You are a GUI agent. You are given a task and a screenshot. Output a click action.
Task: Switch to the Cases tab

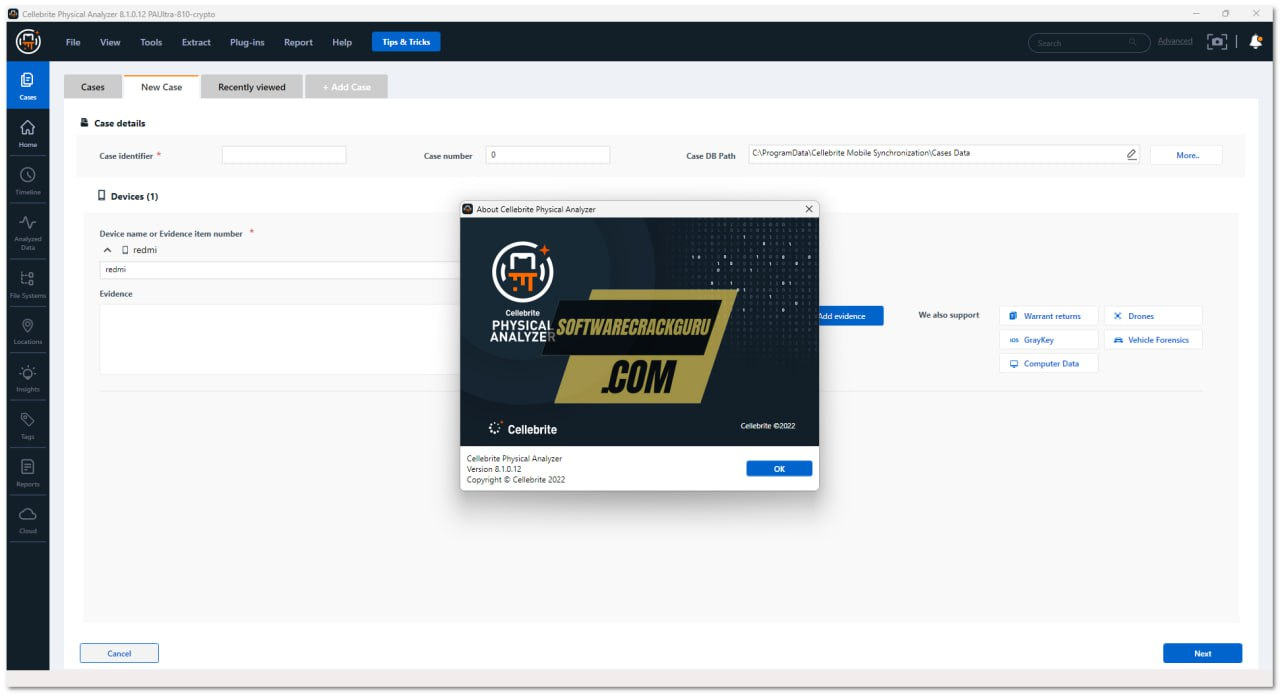pos(93,87)
